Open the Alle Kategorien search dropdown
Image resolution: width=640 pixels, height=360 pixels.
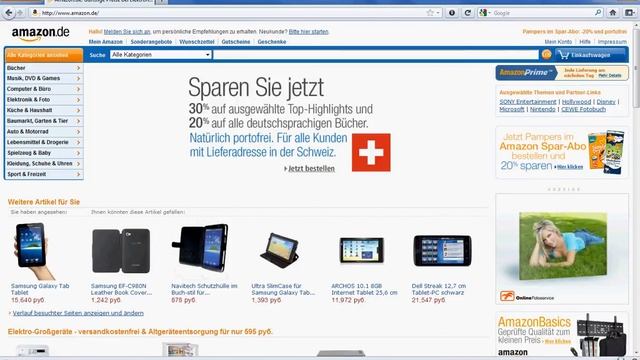[160, 55]
